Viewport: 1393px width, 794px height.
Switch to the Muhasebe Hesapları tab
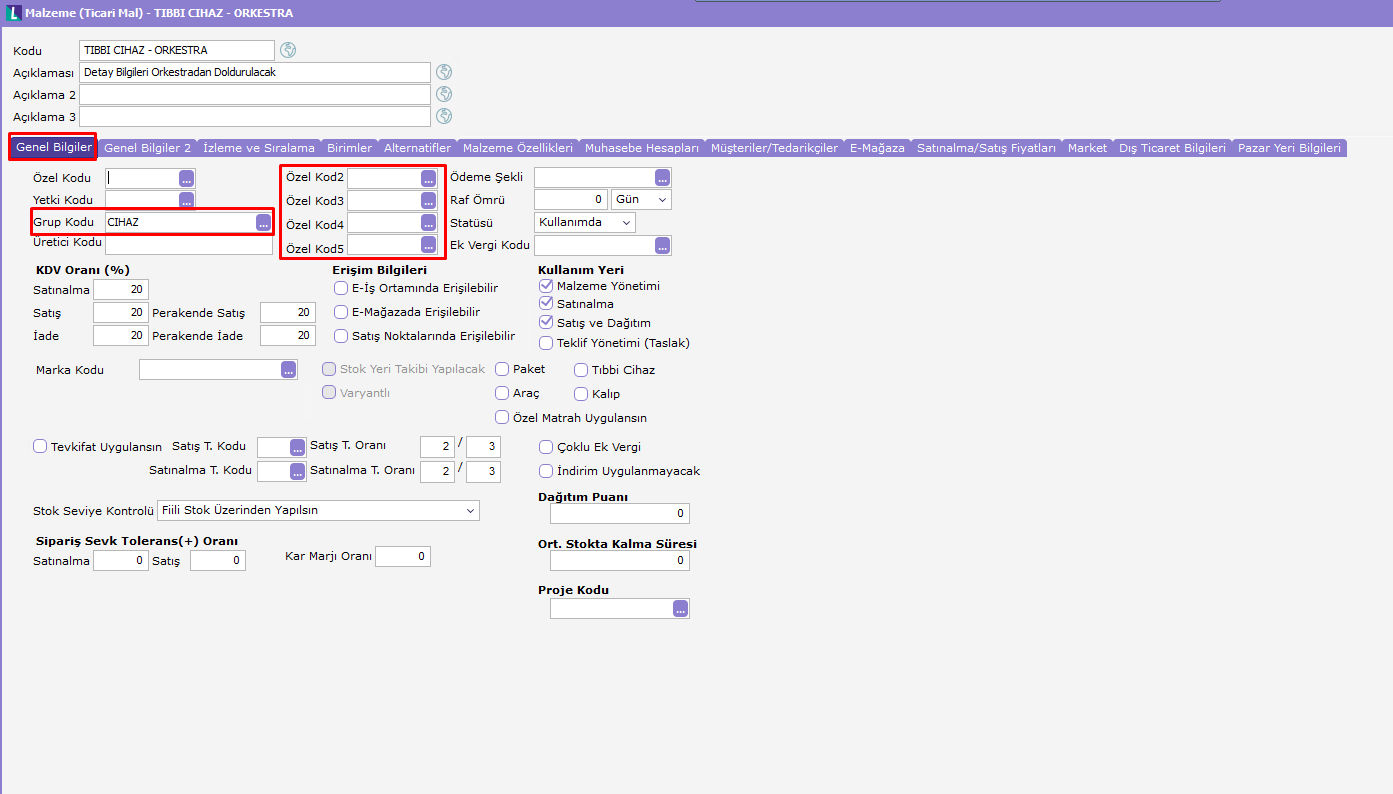(x=641, y=148)
